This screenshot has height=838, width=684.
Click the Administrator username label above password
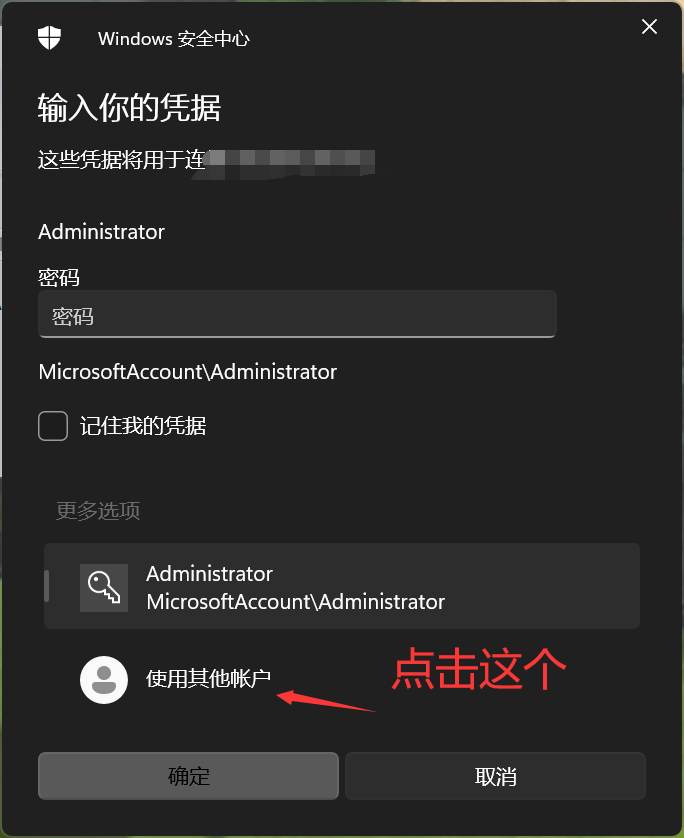coord(102,232)
